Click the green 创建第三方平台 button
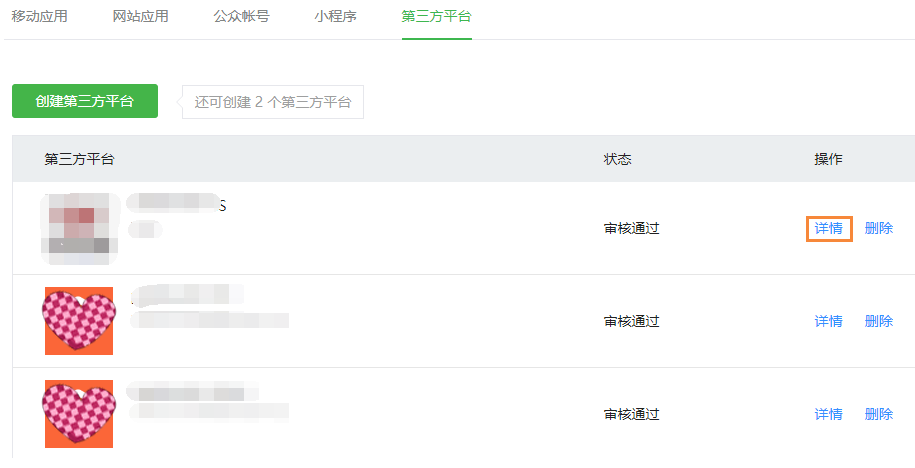The height and width of the screenshot is (468, 915). tap(85, 101)
